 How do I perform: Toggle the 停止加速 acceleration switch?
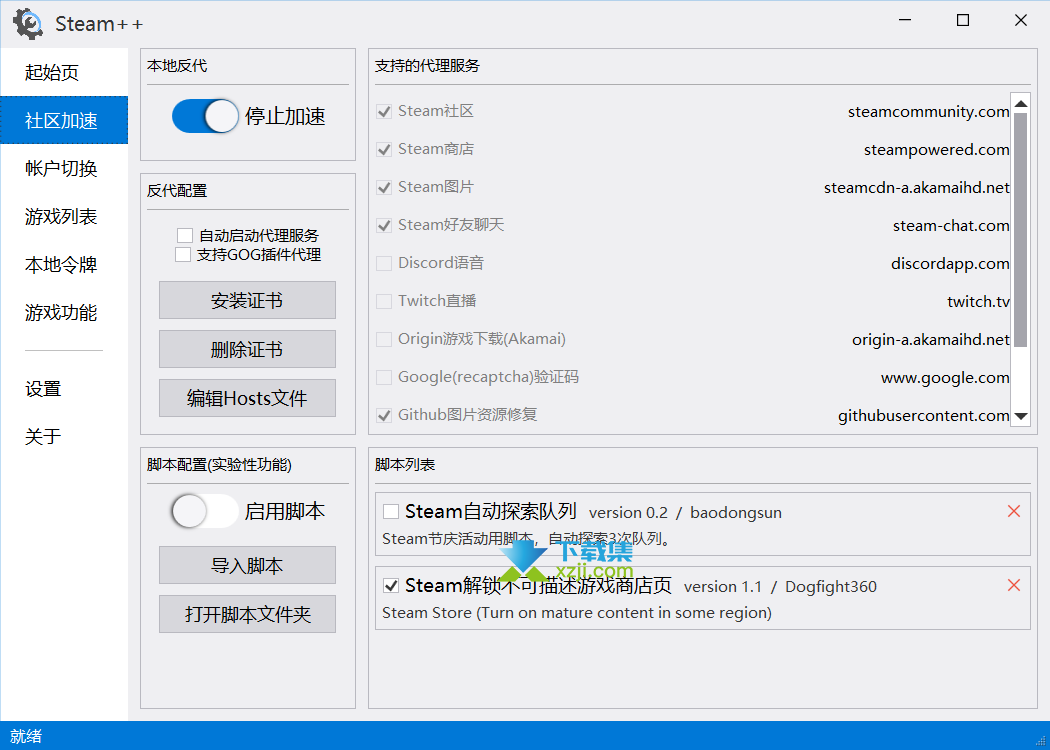[206, 117]
